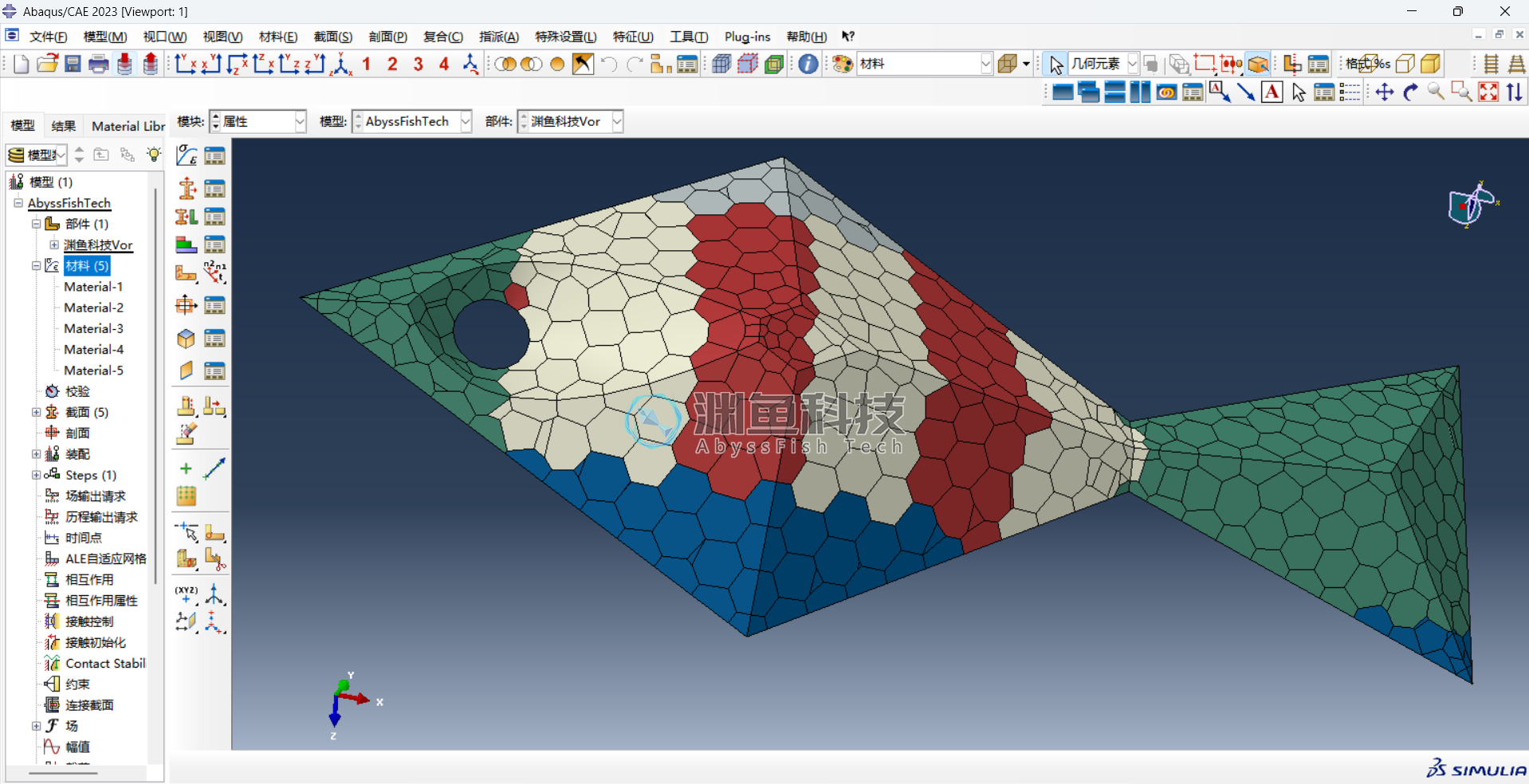Click the Rotate View icon
Screen dimensions: 1529x784
(1410, 92)
